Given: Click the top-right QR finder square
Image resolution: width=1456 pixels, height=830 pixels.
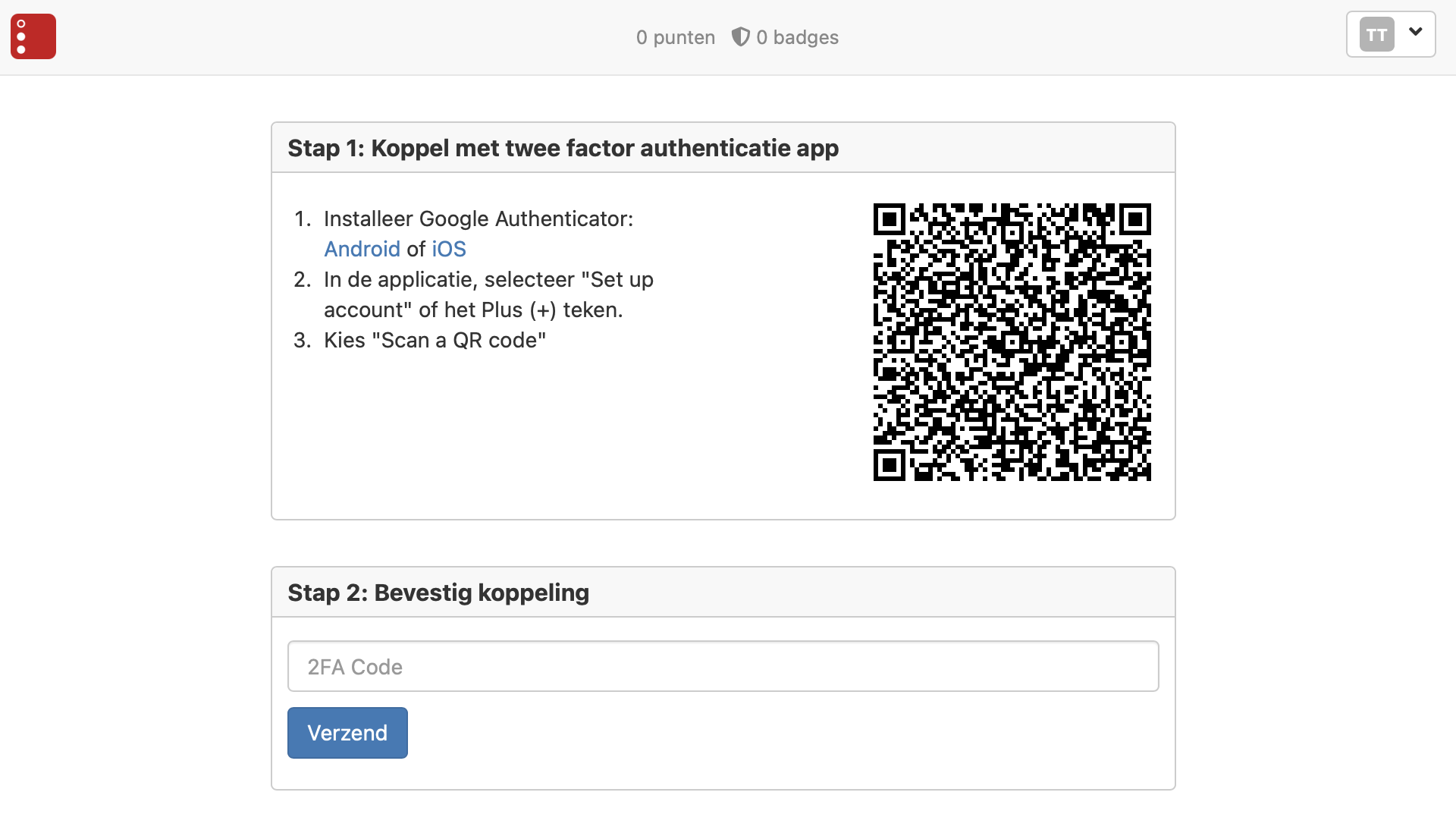Looking at the screenshot, I should click(x=1134, y=219).
